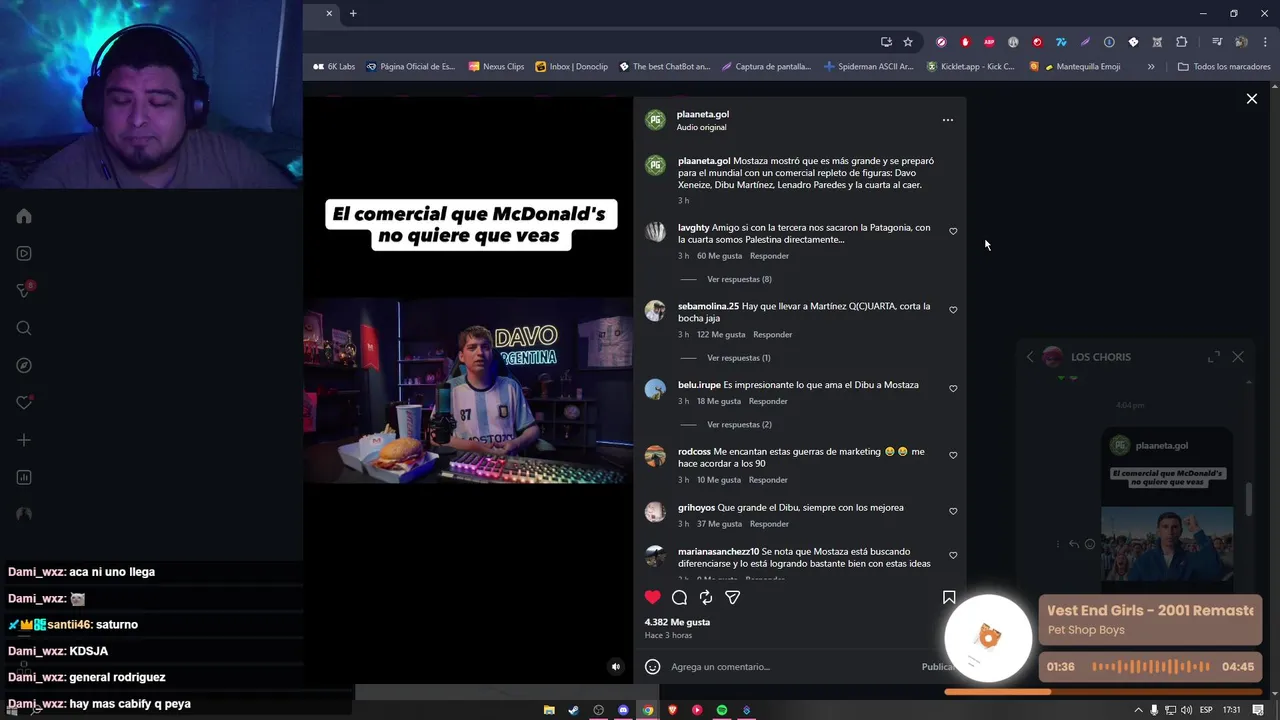Open profile avatar in Instagram sidebar
This screenshot has width=1280, height=720.
click(x=24, y=514)
